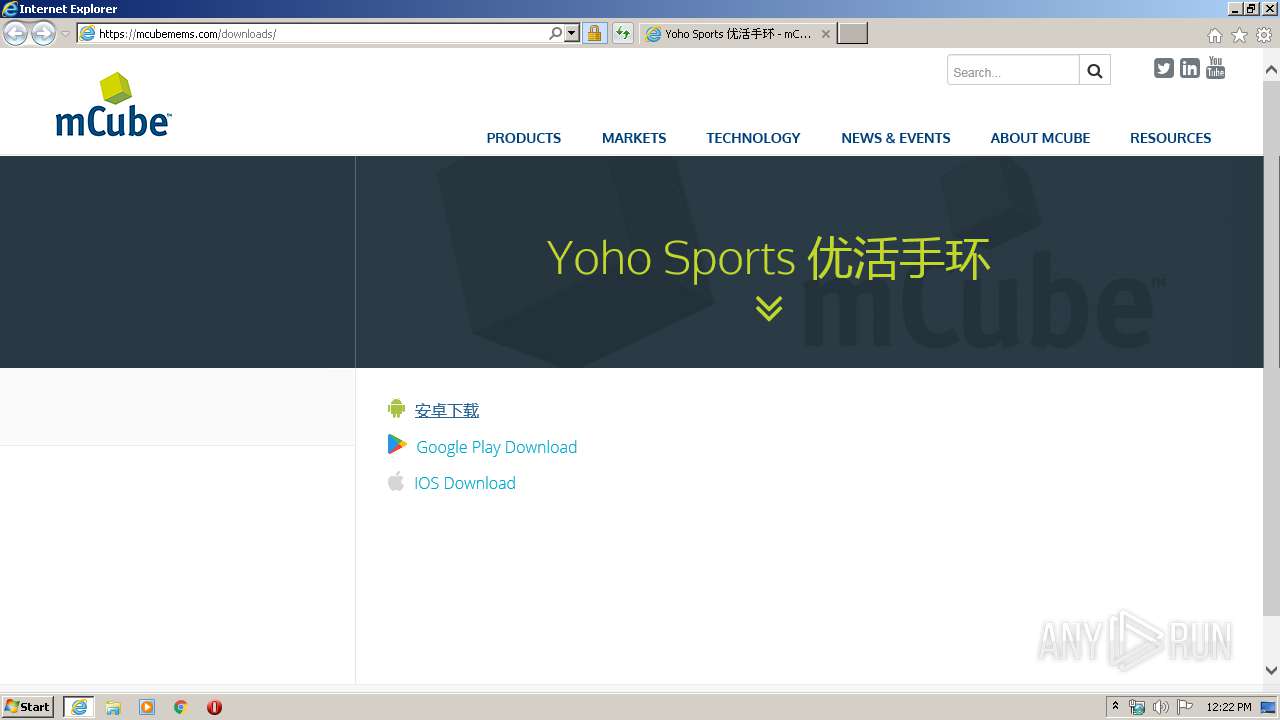Refresh the page in Internet Explorer
This screenshot has height=720, width=1280.
(623, 34)
